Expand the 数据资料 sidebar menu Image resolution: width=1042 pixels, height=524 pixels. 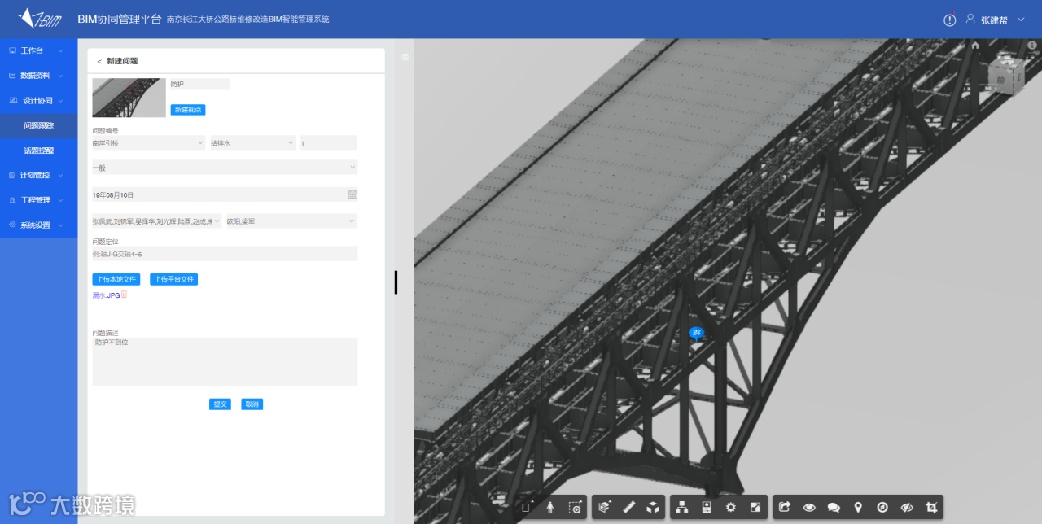click(38, 76)
